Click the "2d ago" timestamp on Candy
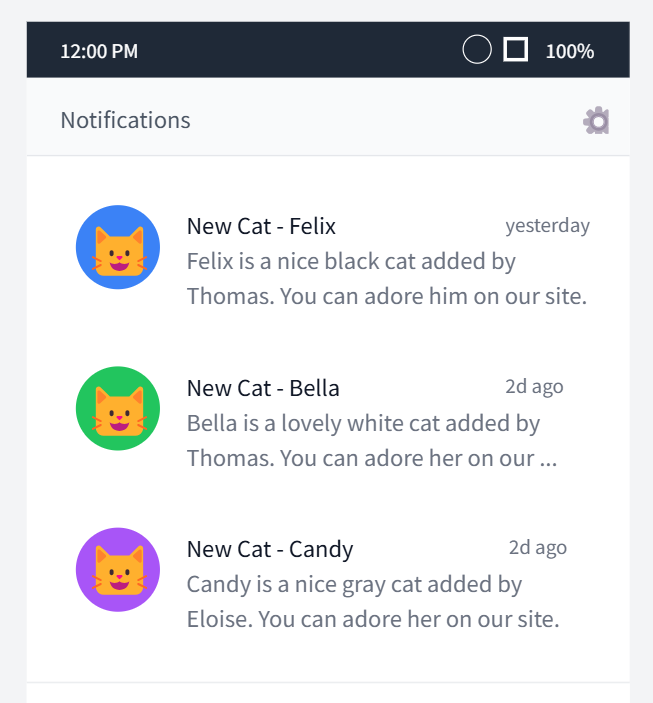The width and height of the screenshot is (653, 703). point(537,548)
